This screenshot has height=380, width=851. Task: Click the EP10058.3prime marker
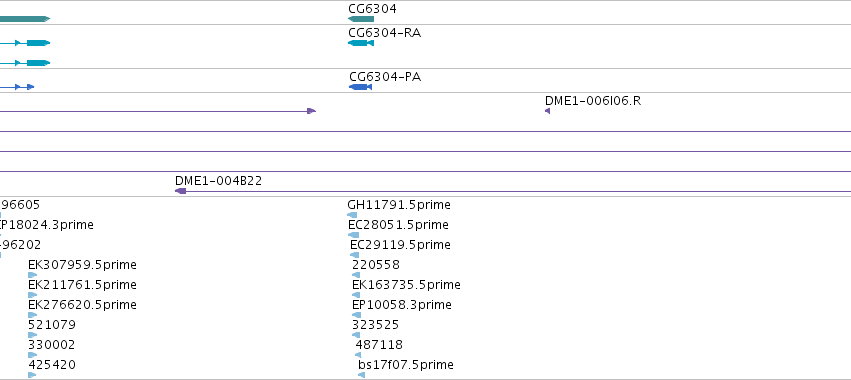(x=357, y=315)
